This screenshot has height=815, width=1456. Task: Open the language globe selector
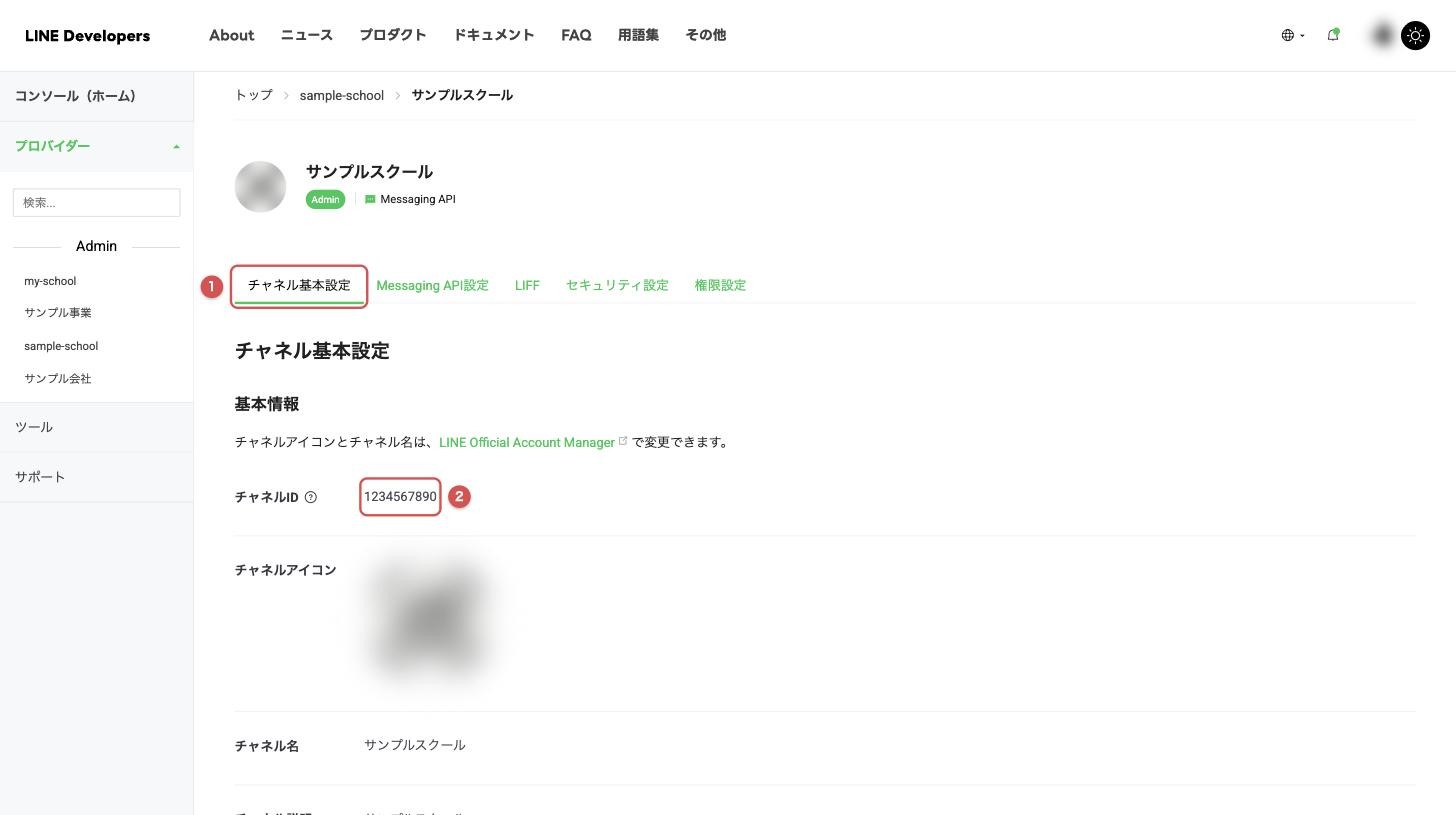point(1292,35)
